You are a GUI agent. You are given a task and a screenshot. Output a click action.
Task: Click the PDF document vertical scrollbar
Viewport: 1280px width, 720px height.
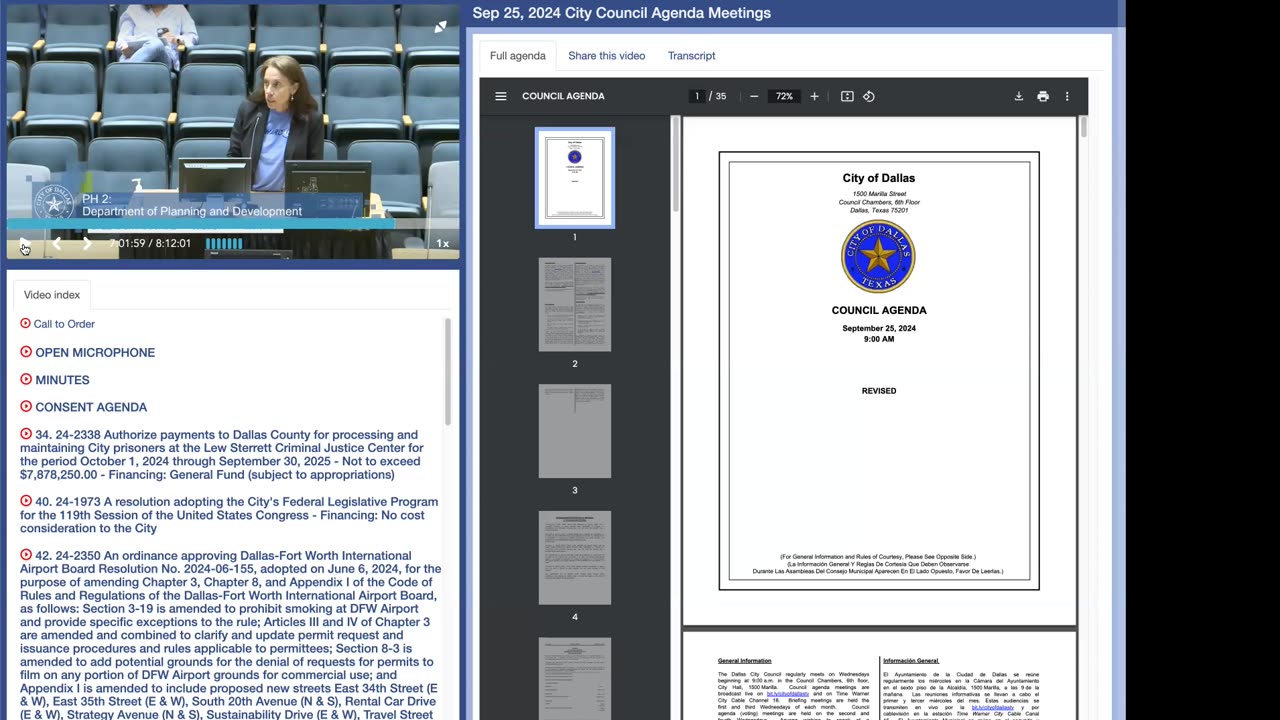click(1083, 127)
